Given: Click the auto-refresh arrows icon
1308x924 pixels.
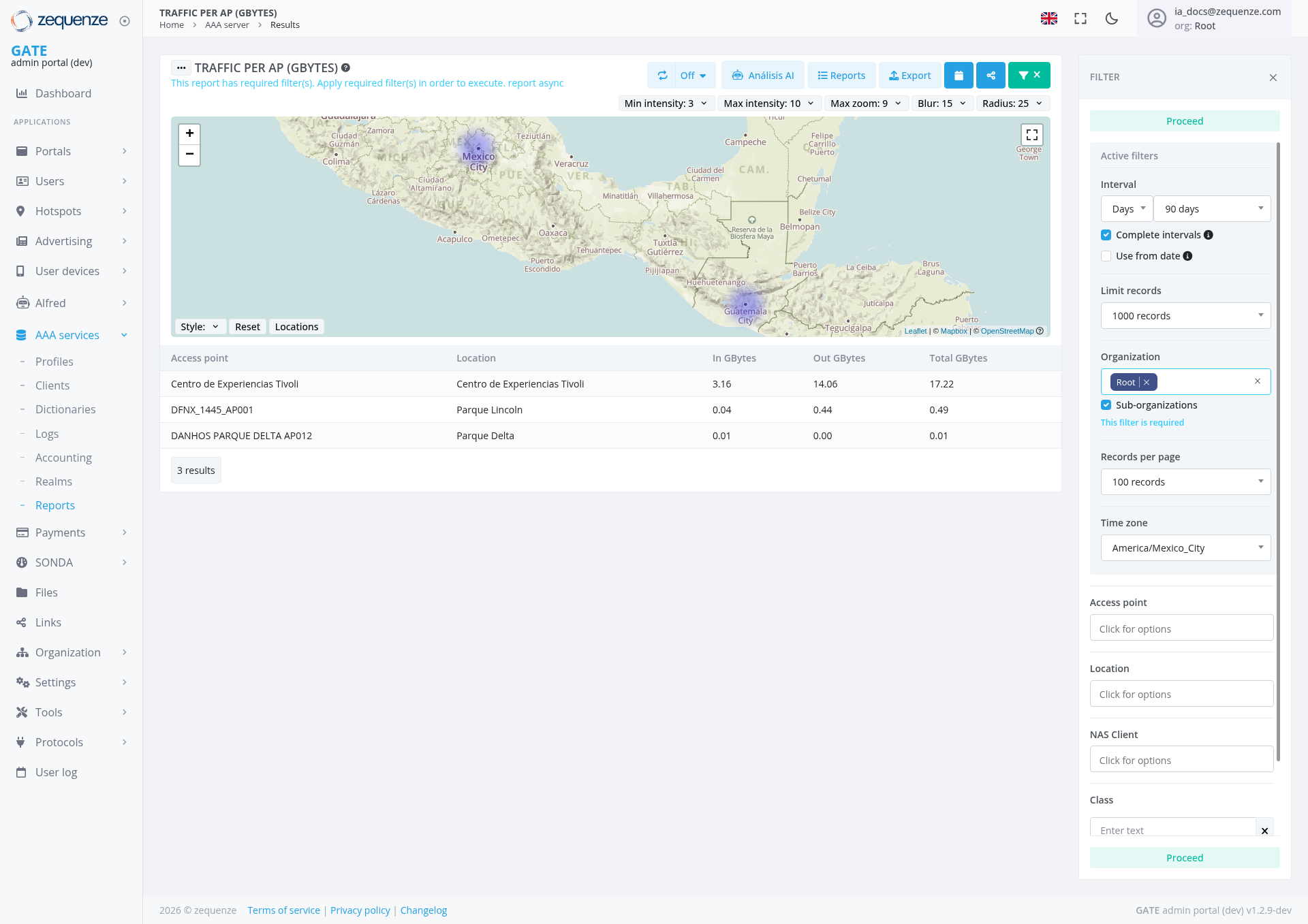Looking at the screenshot, I should pos(662,76).
